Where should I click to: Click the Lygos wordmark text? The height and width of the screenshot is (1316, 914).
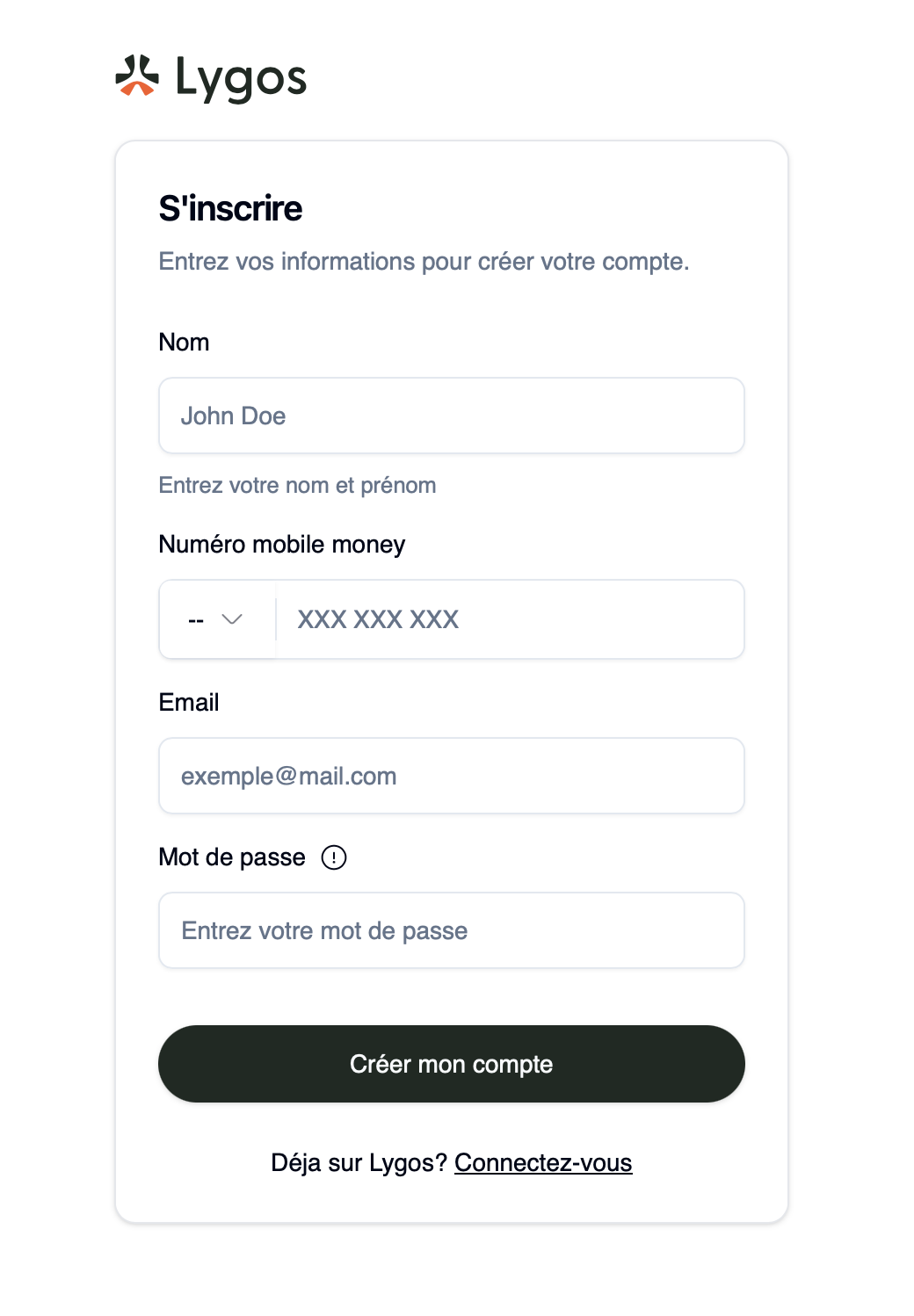coord(241,79)
